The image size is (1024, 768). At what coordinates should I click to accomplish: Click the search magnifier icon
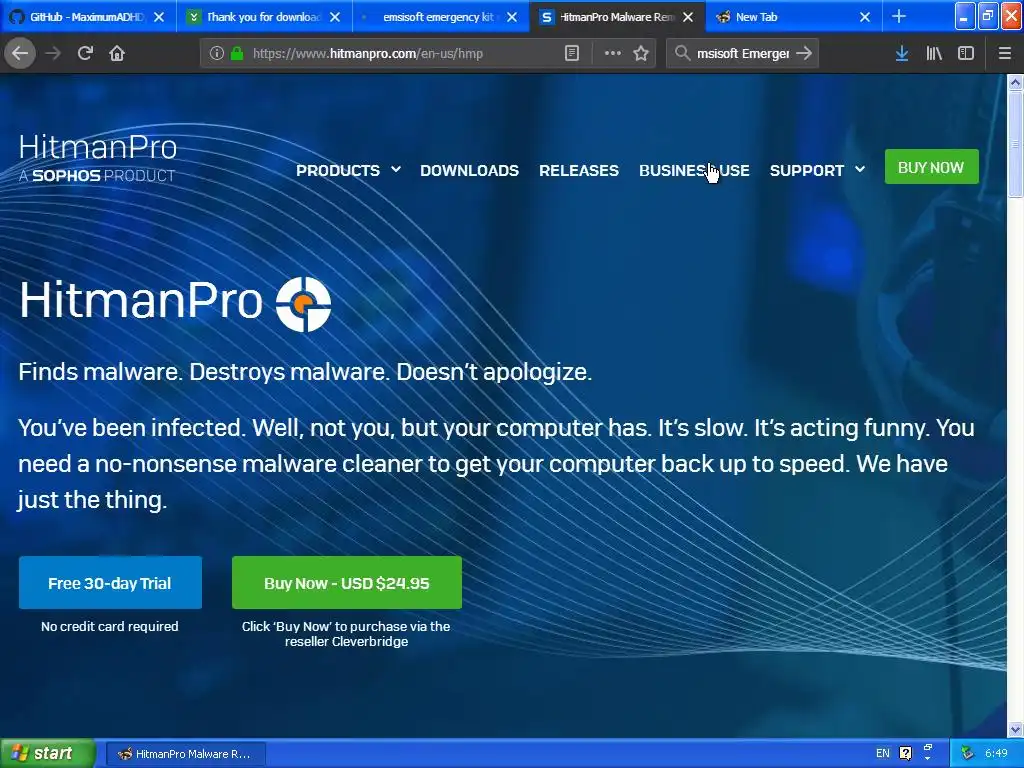(682, 53)
